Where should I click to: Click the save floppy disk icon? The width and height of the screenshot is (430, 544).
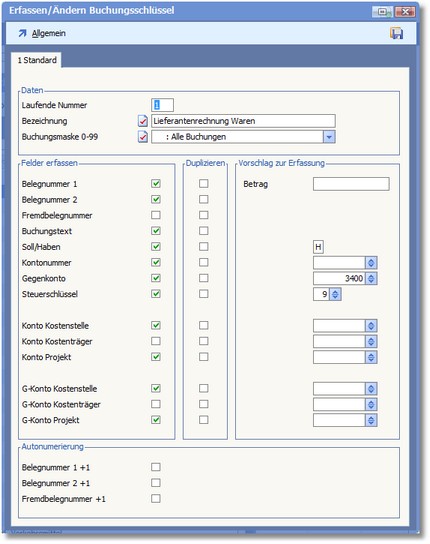click(x=396, y=33)
